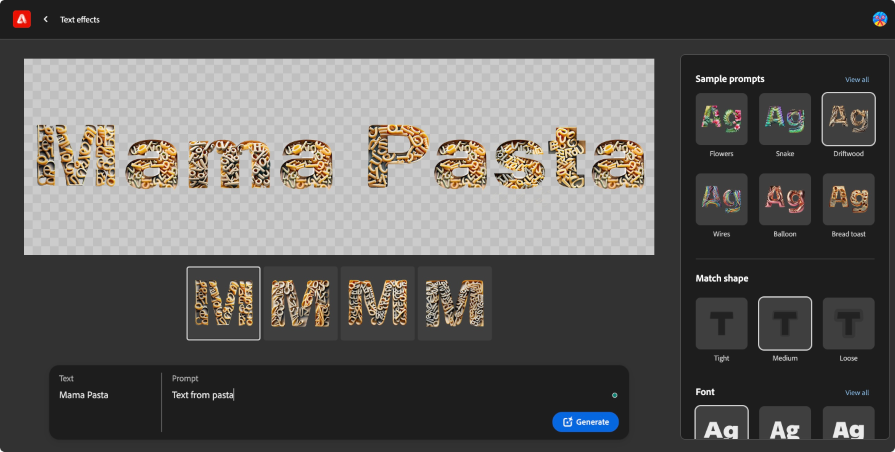Apply the Wires sample prompt
The height and width of the screenshot is (452, 895).
pyautogui.click(x=721, y=199)
